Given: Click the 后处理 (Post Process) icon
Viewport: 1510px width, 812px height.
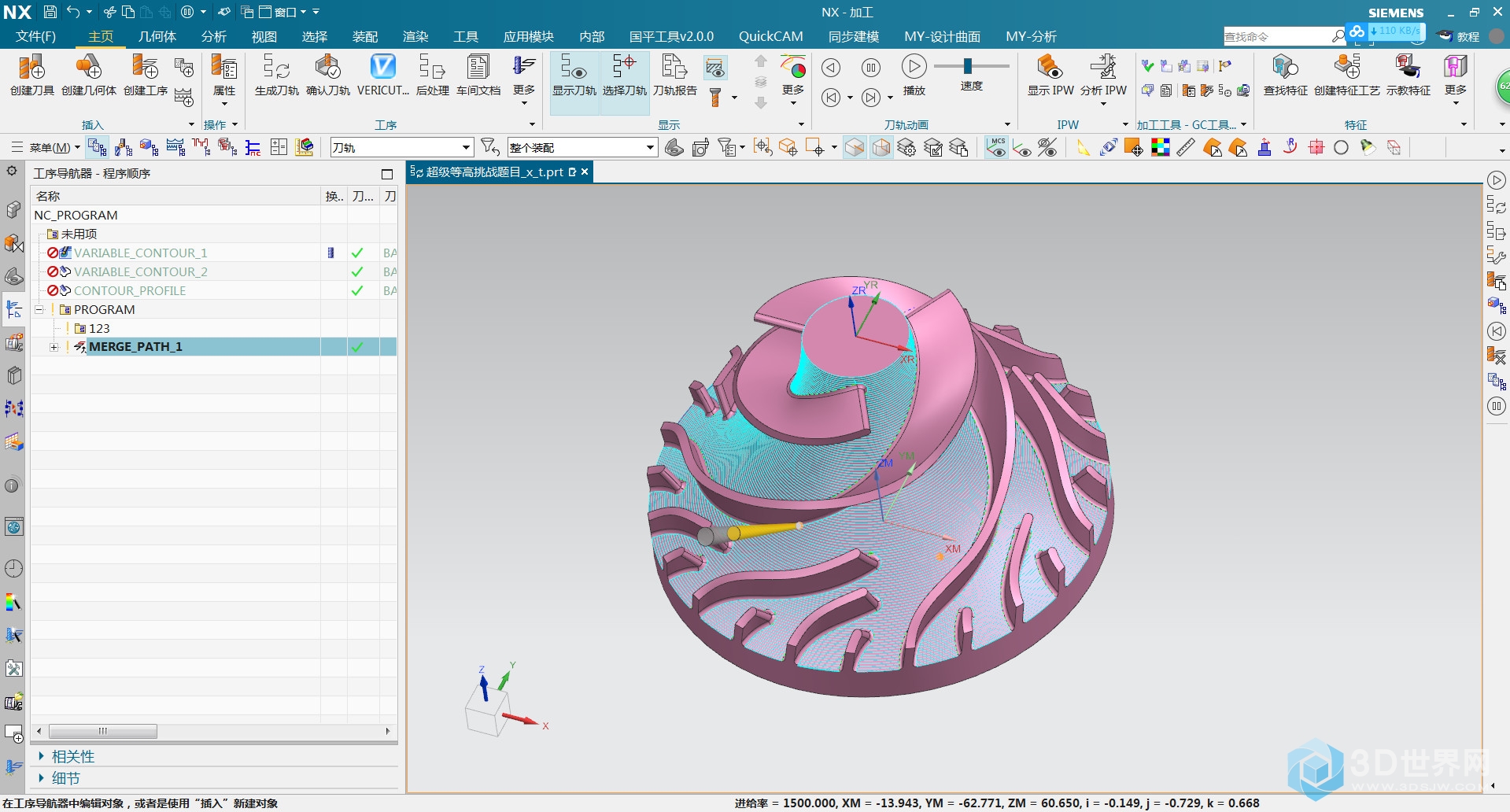Looking at the screenshot, I should coord(433,76).
